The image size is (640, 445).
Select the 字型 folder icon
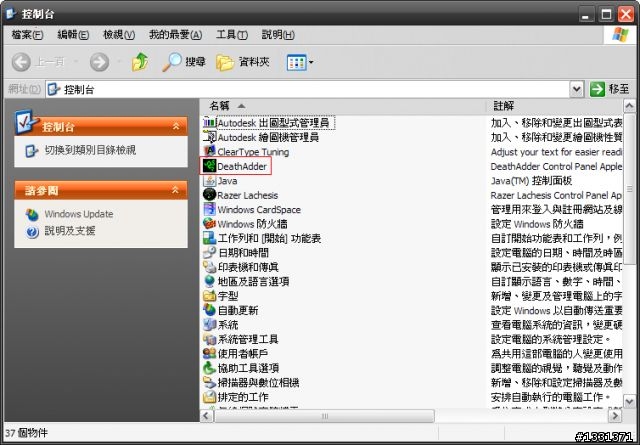pos(209,296)
